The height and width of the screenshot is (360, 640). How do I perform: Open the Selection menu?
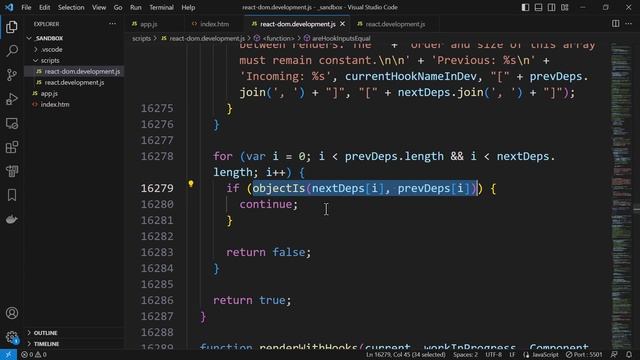(x=71, y=7)
